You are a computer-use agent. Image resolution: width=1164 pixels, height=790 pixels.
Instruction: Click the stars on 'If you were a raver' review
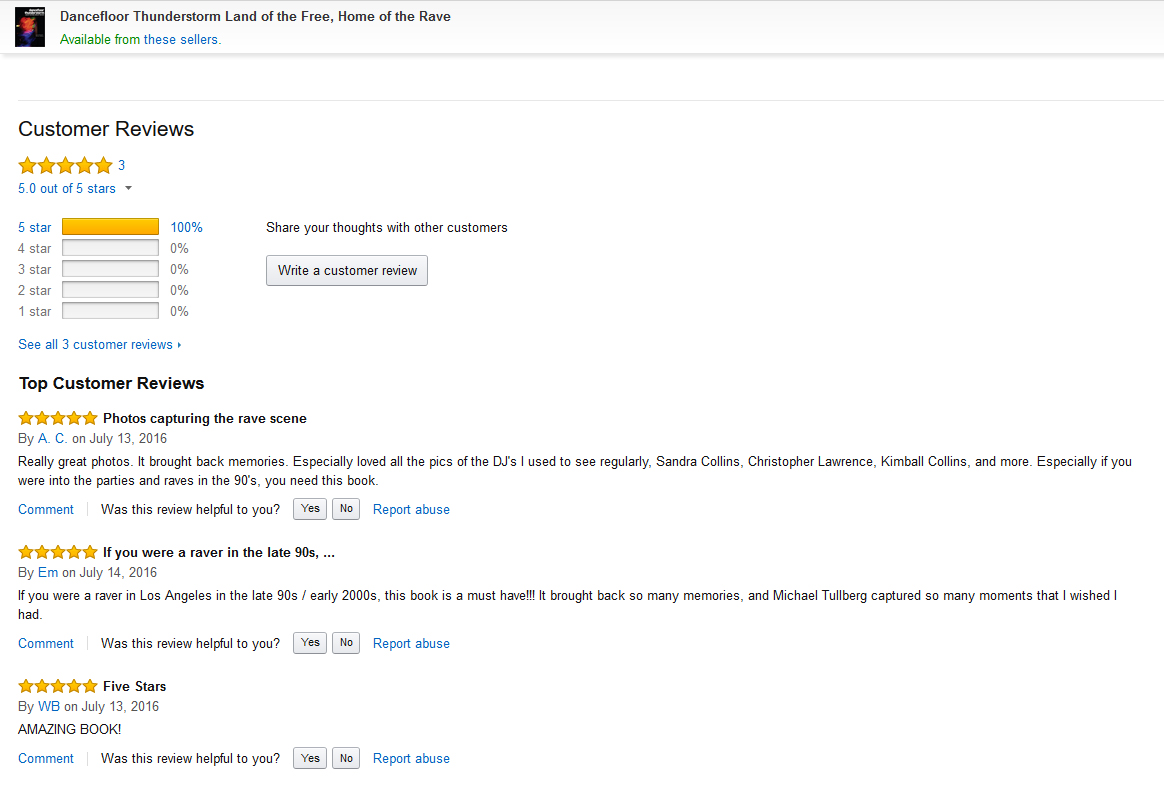[x=58, y=552]
